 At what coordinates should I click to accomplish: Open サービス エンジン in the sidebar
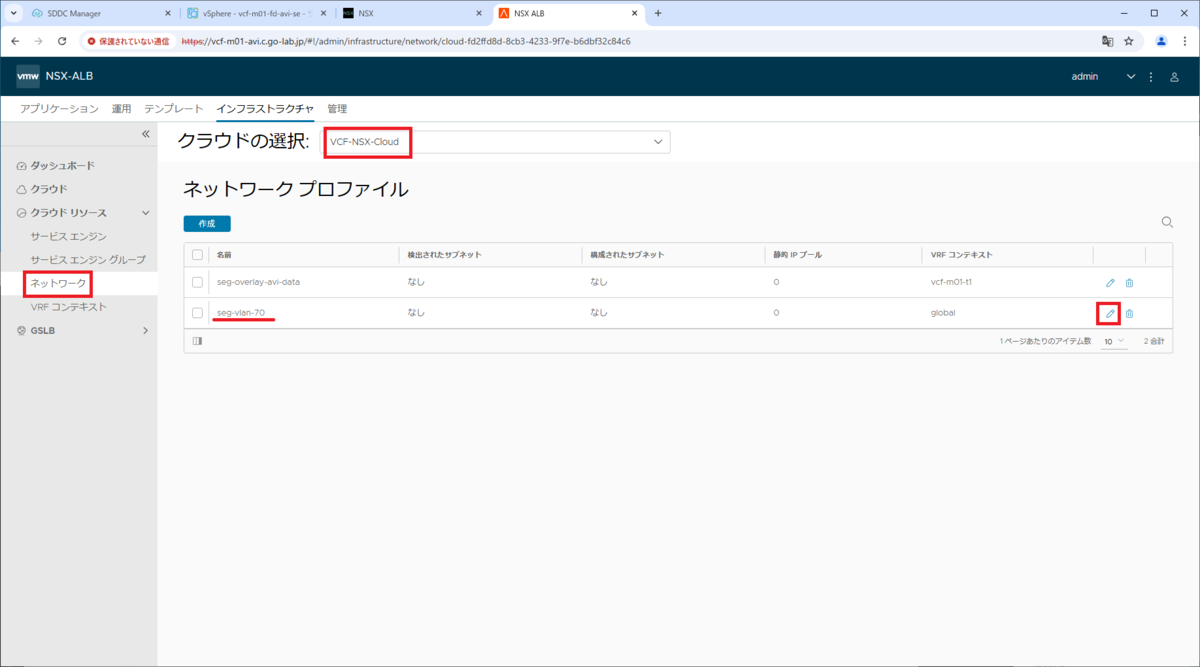[x=68, y=237]
